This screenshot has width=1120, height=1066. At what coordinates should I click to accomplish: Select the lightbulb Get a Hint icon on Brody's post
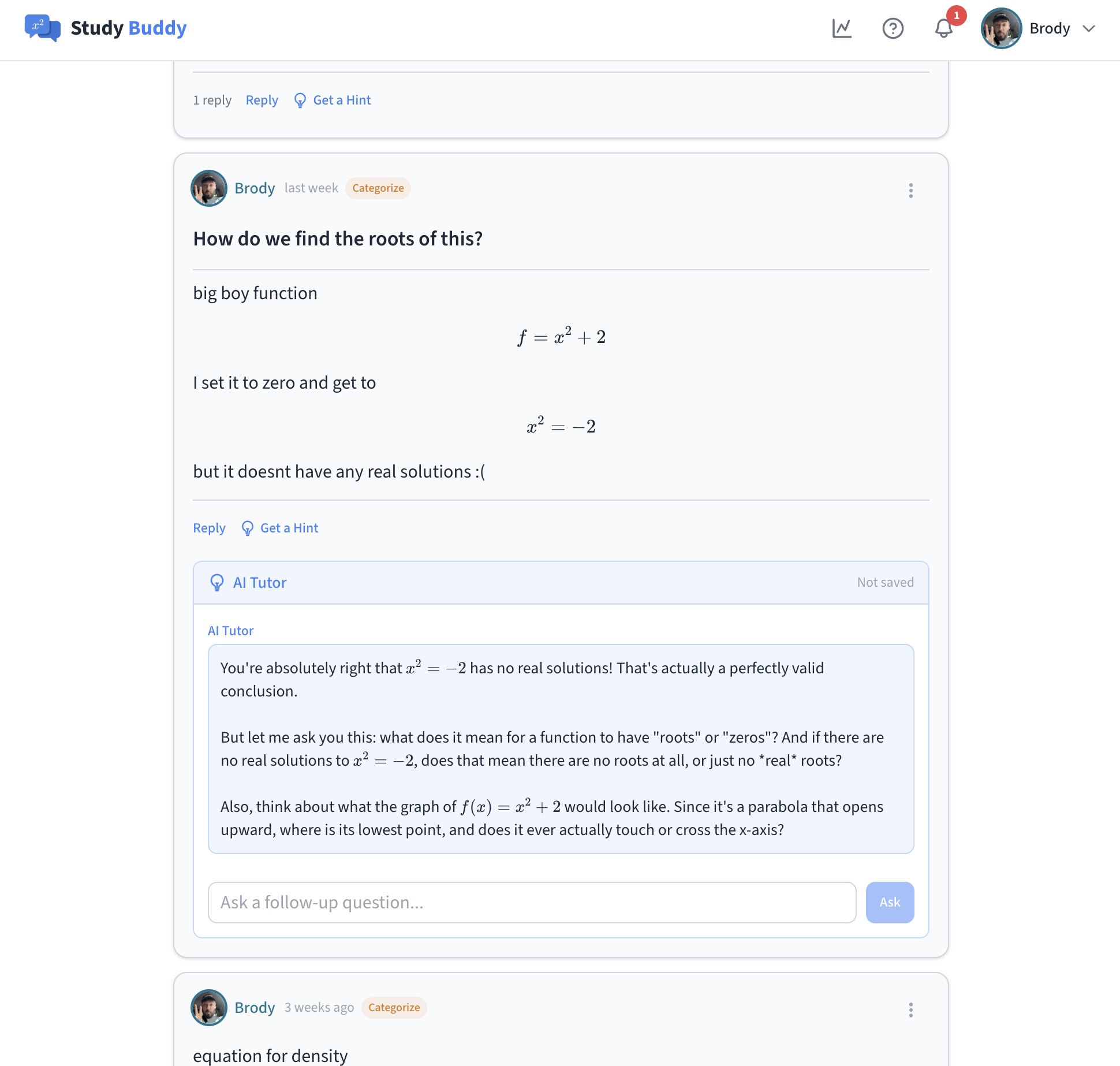click(x=248, y=528)
